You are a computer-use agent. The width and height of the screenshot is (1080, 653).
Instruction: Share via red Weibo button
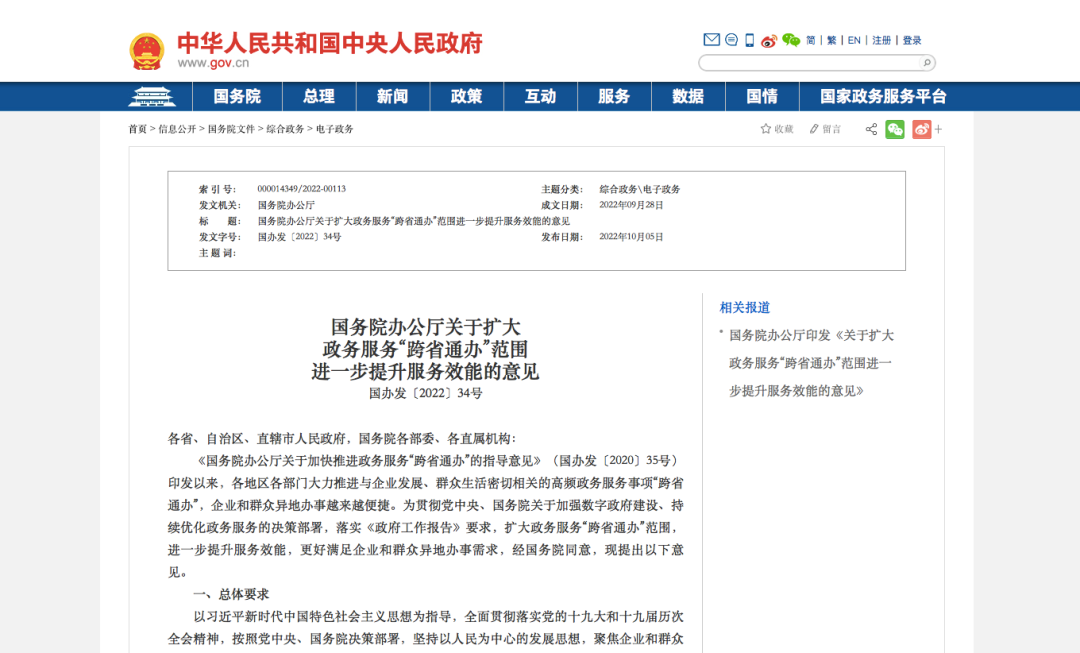[x=921, y=129]
